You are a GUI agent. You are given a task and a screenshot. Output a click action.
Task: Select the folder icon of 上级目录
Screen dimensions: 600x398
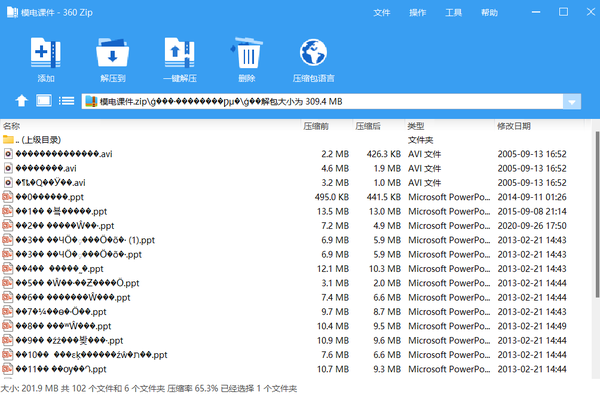(x=8, y=140)
